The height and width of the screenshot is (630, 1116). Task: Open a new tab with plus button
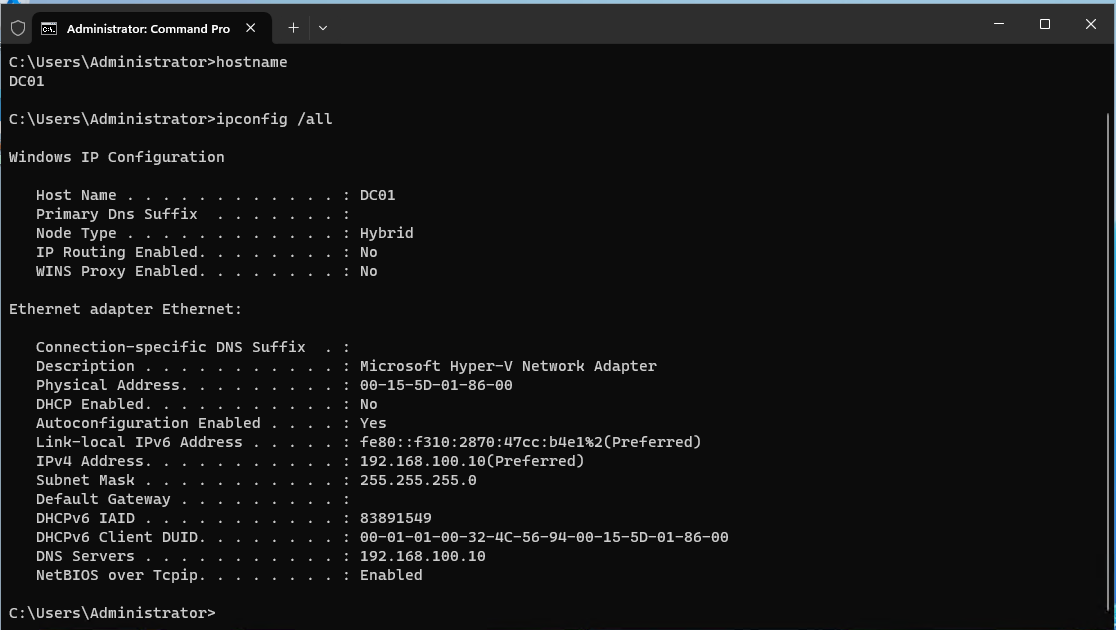pos(293,28)
